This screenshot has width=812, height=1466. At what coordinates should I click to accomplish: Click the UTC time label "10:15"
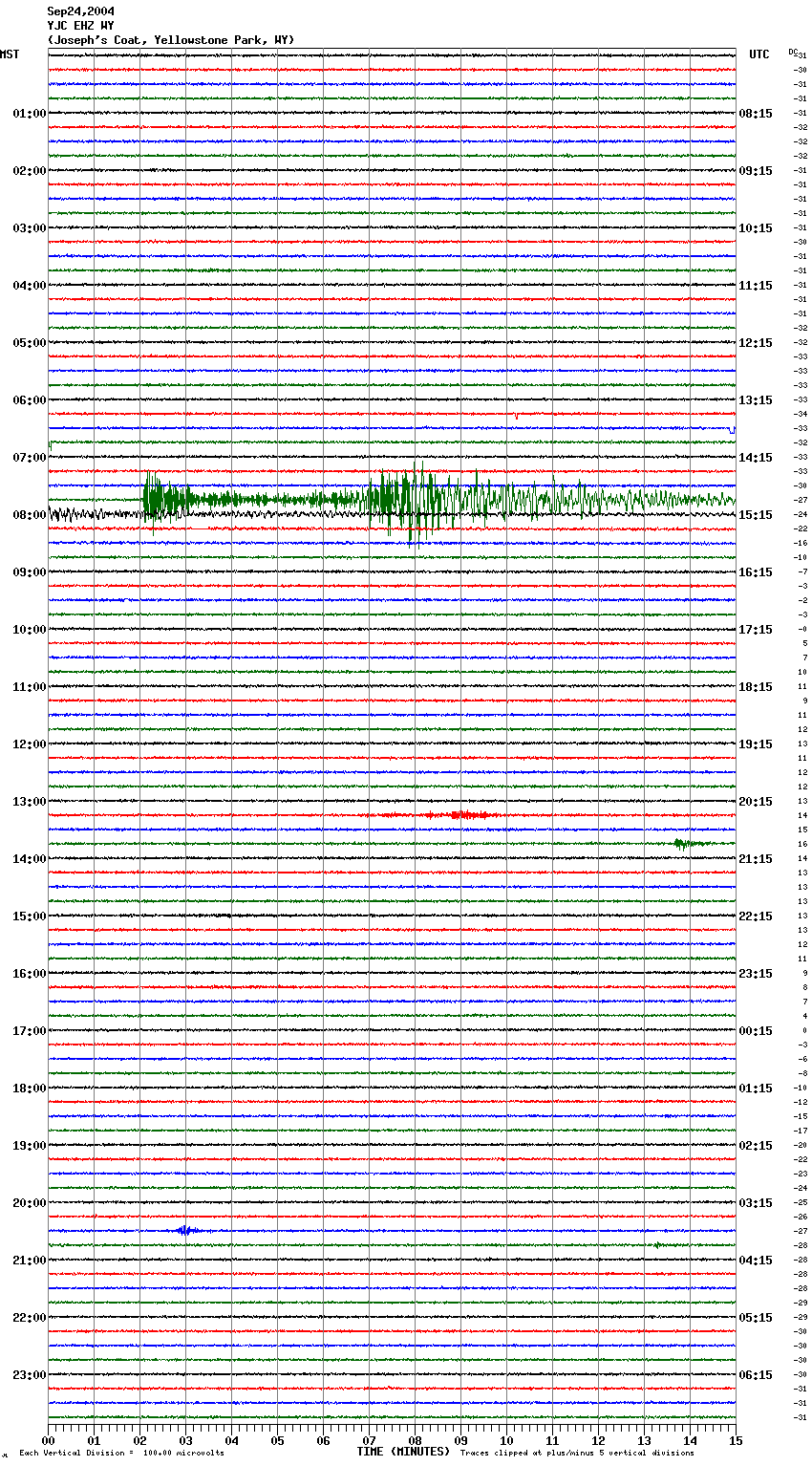(x=756, y=228)
